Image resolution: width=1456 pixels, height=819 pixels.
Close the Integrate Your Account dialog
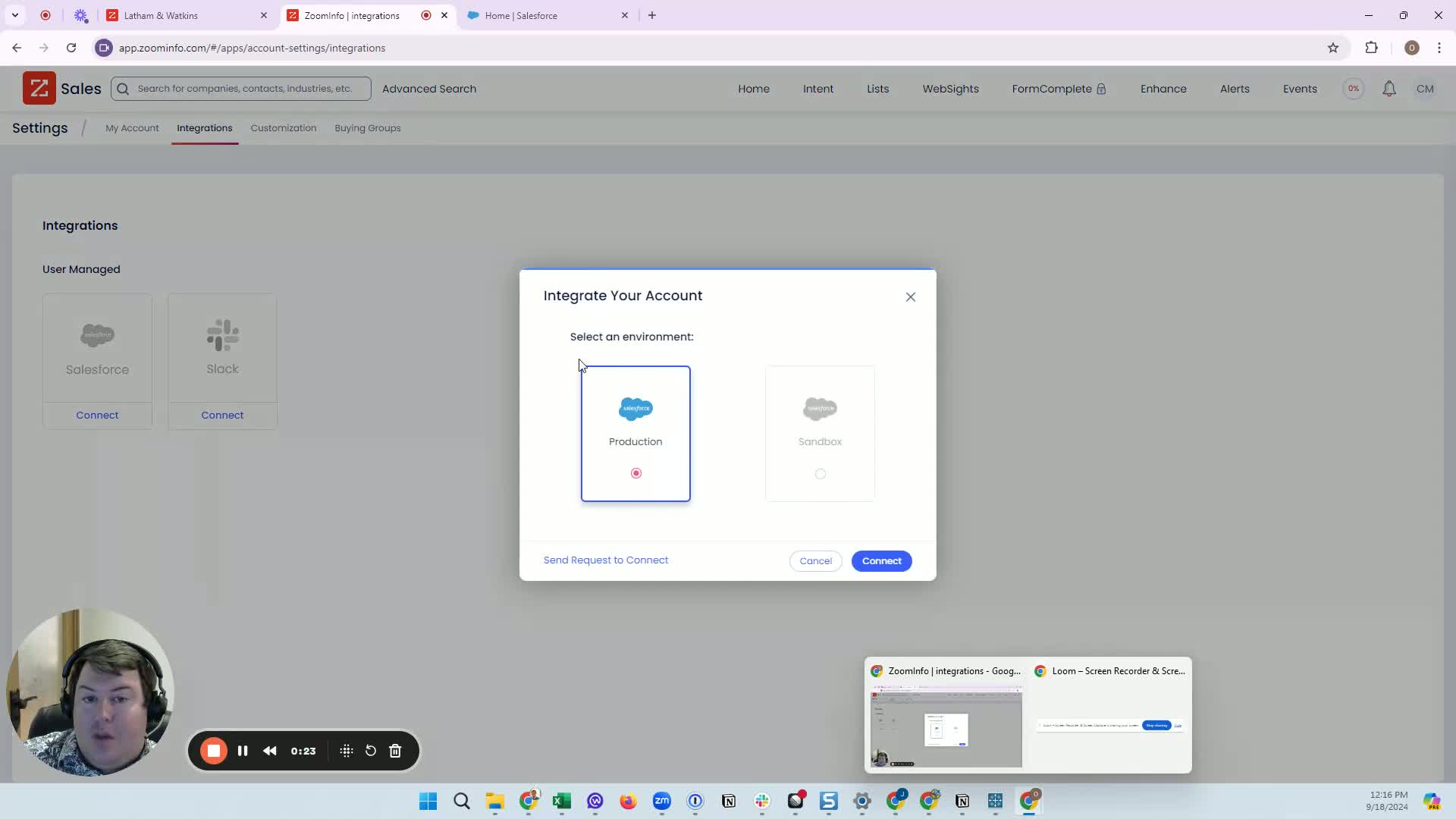coord(910,297)
